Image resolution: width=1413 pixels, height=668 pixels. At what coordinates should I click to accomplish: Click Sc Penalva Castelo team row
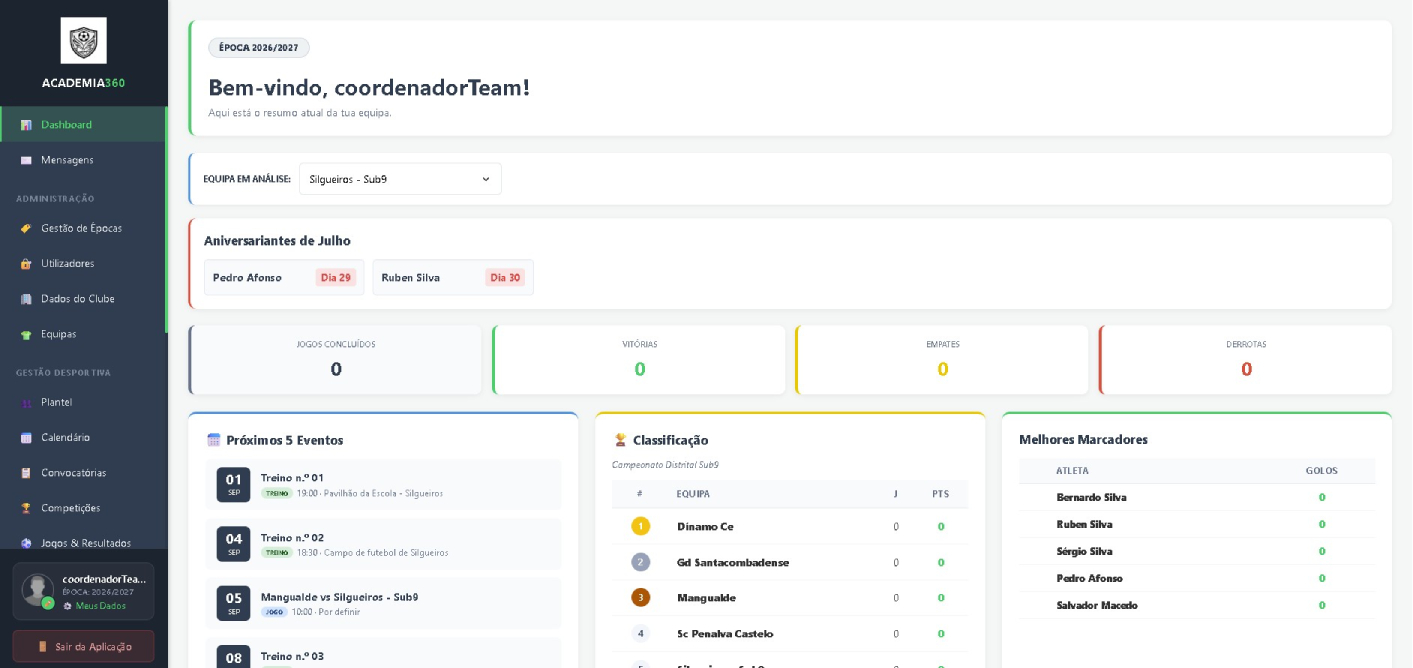coord(790,633)
